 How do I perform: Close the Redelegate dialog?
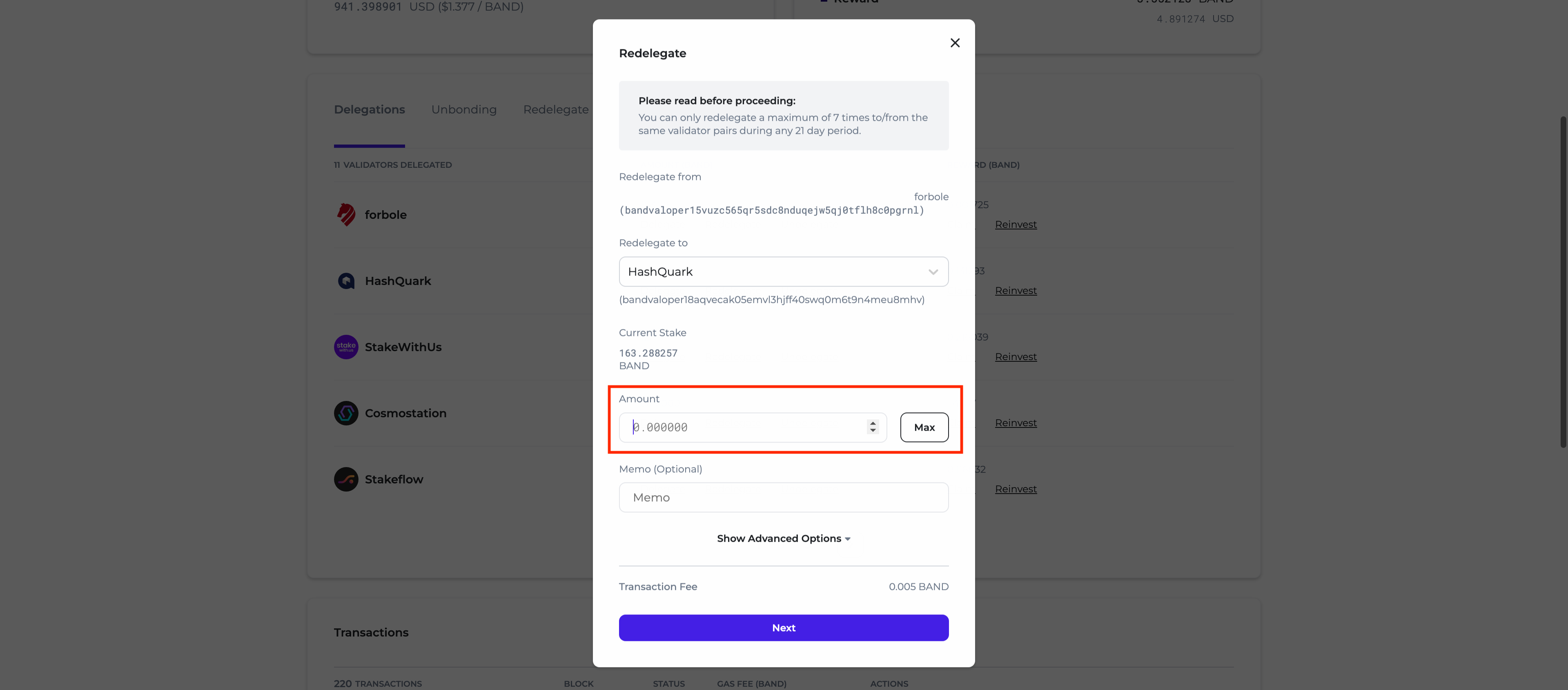[x=954, y=42]
